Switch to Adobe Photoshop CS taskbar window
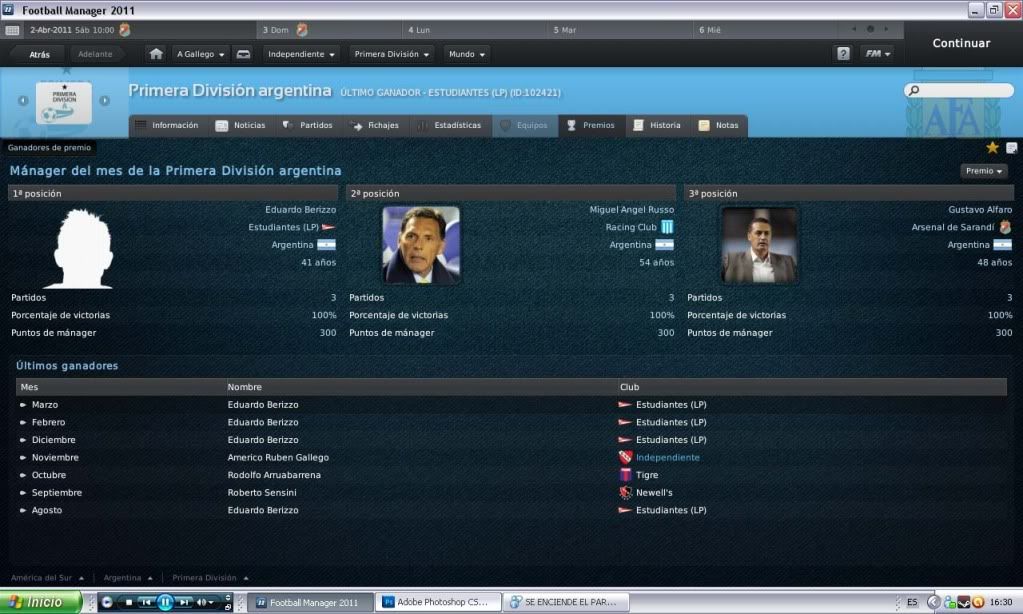1023x614 pixels. [439, 602]
